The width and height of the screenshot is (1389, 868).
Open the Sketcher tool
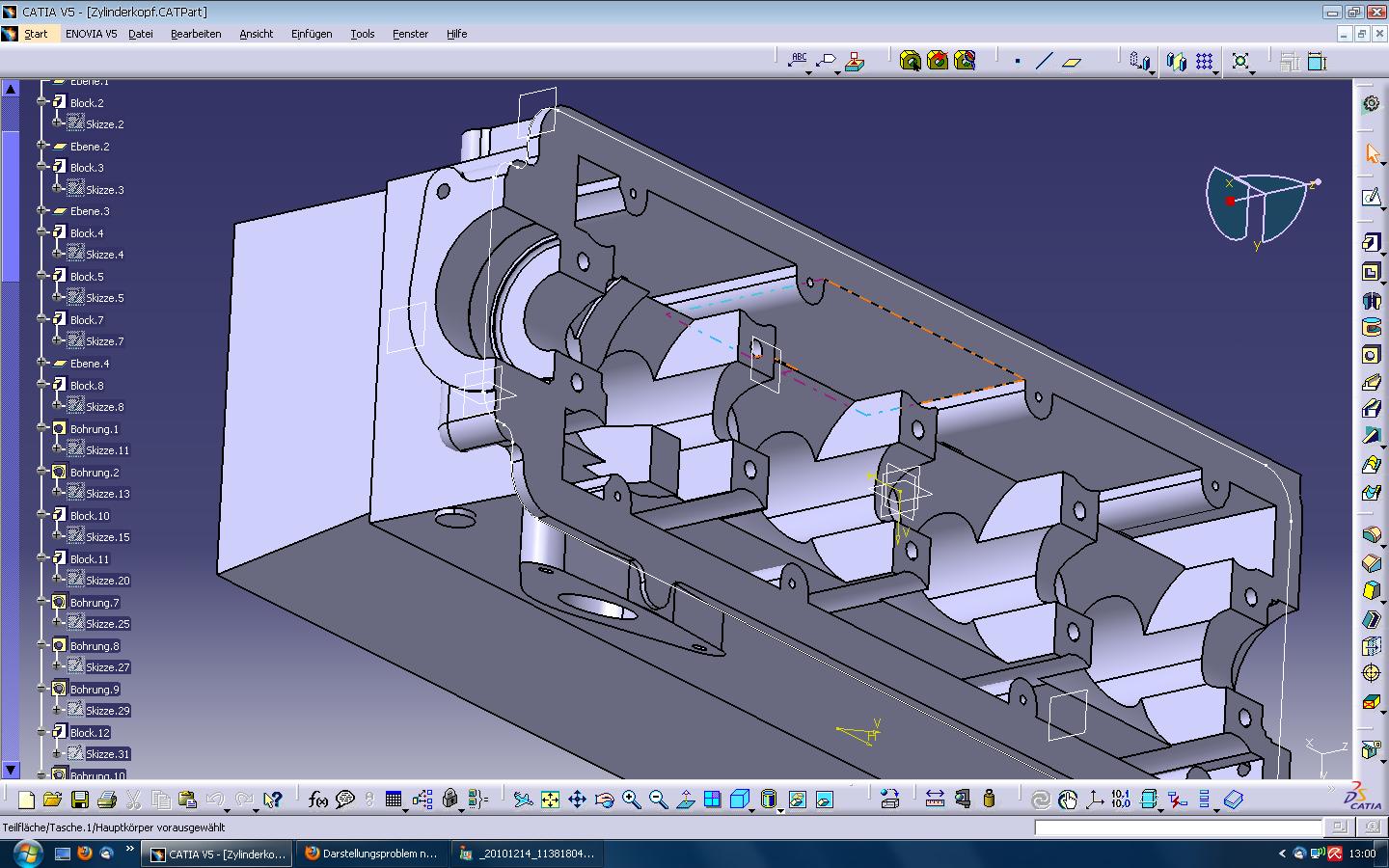(1371, 198)
